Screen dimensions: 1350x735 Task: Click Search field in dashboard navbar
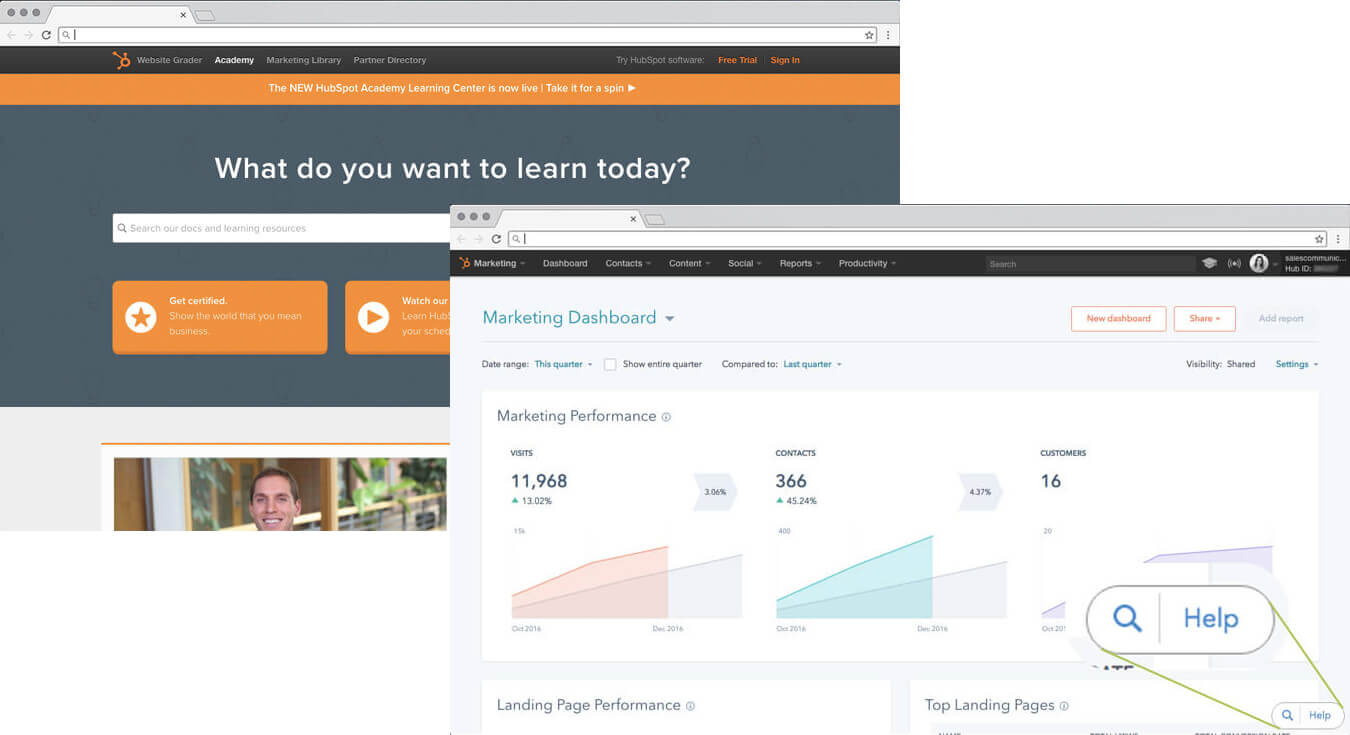(x=1090, y=264)
